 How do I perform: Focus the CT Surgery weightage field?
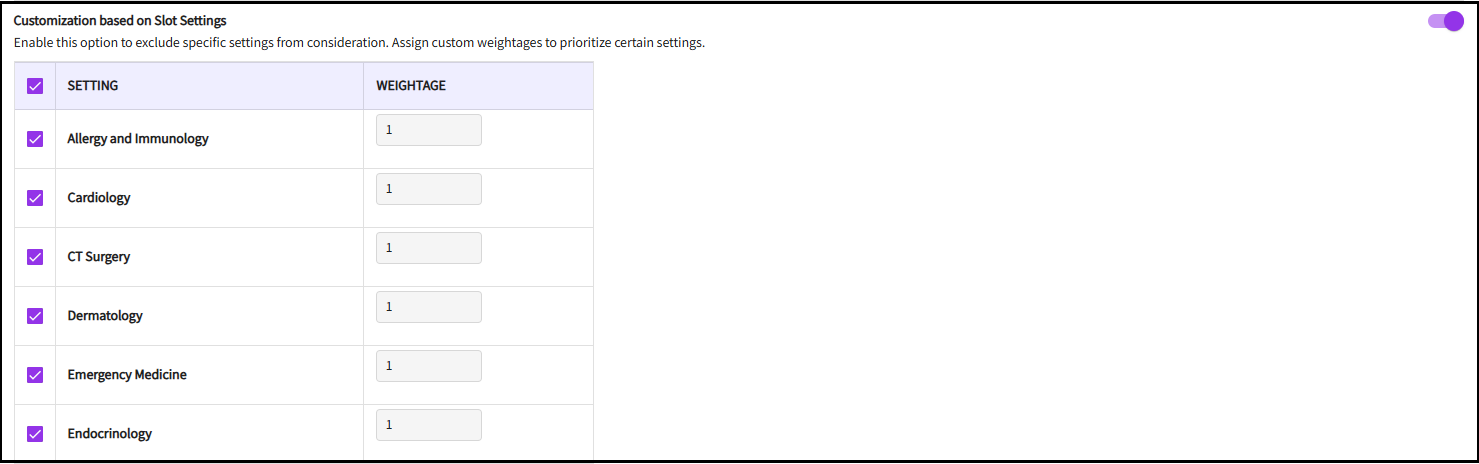pos(428,248)
